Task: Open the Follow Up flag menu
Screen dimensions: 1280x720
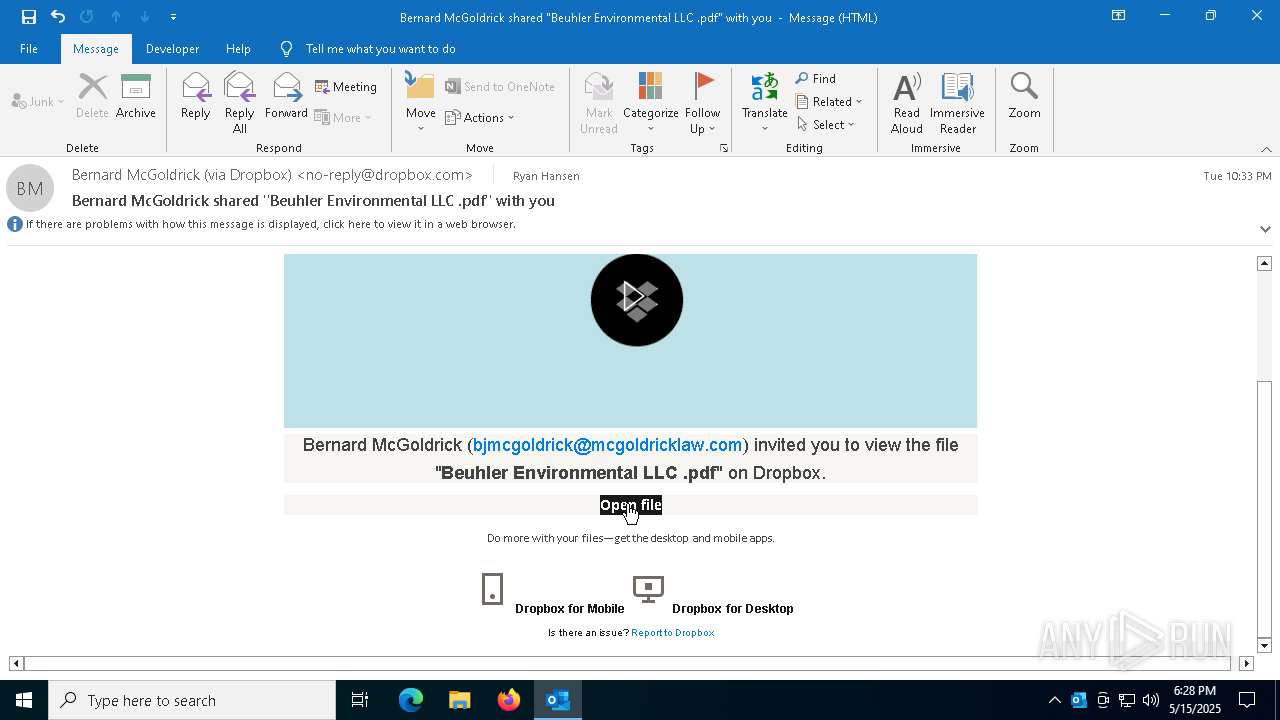Action: (x=703, y=103)
